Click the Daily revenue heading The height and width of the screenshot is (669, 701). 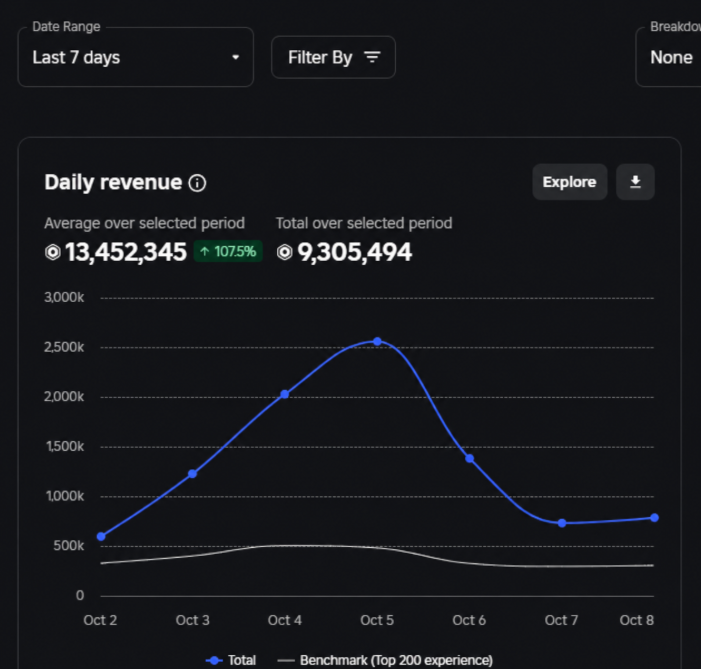click(113, 182)
